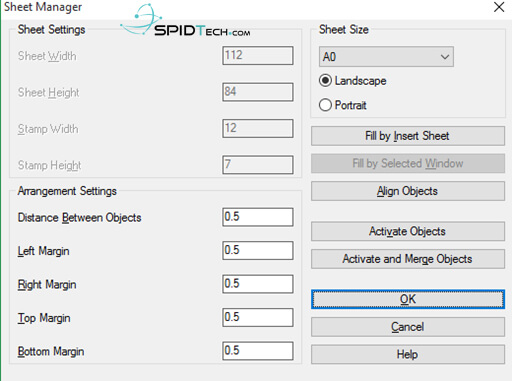Image resolution: width=512 pixels, height=381 pixels.
Task: Click the Bottom Margin input field
Action: 258,351
